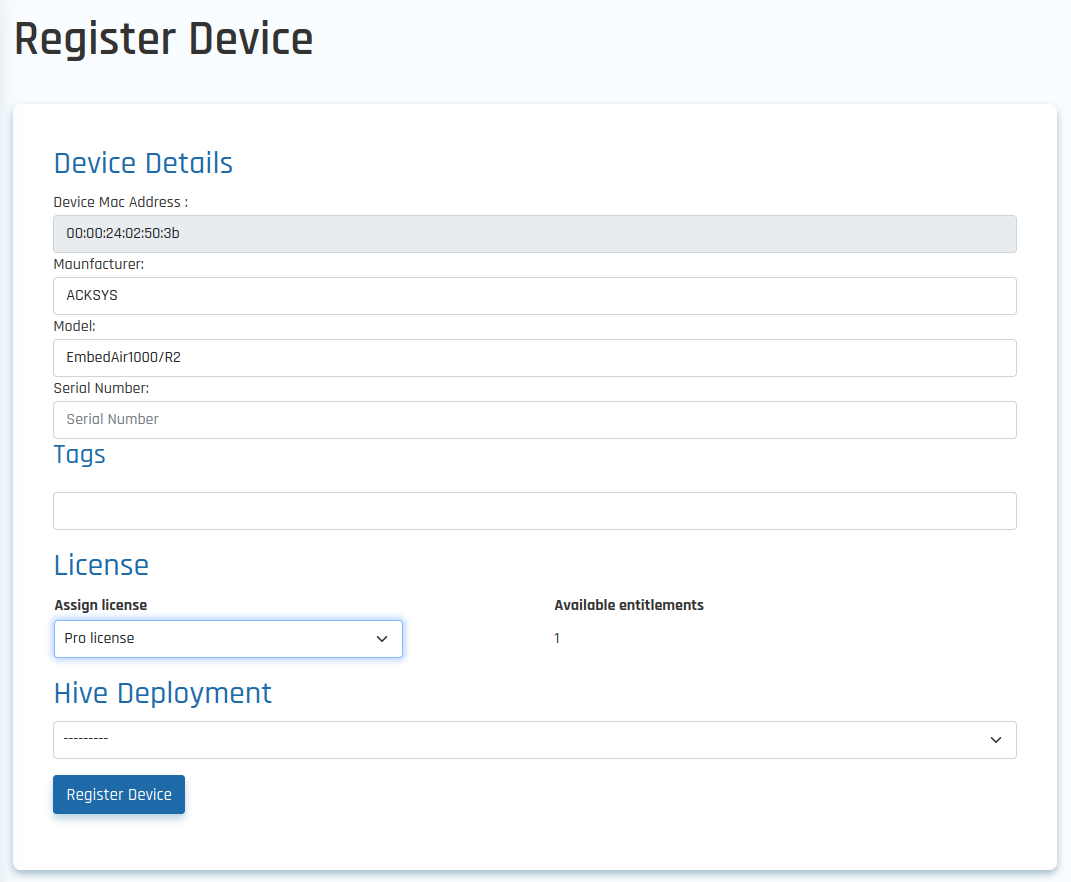Click the Available entitlements count value
The width and height of the screenshot is (1071, 882).
click(557, 638)
